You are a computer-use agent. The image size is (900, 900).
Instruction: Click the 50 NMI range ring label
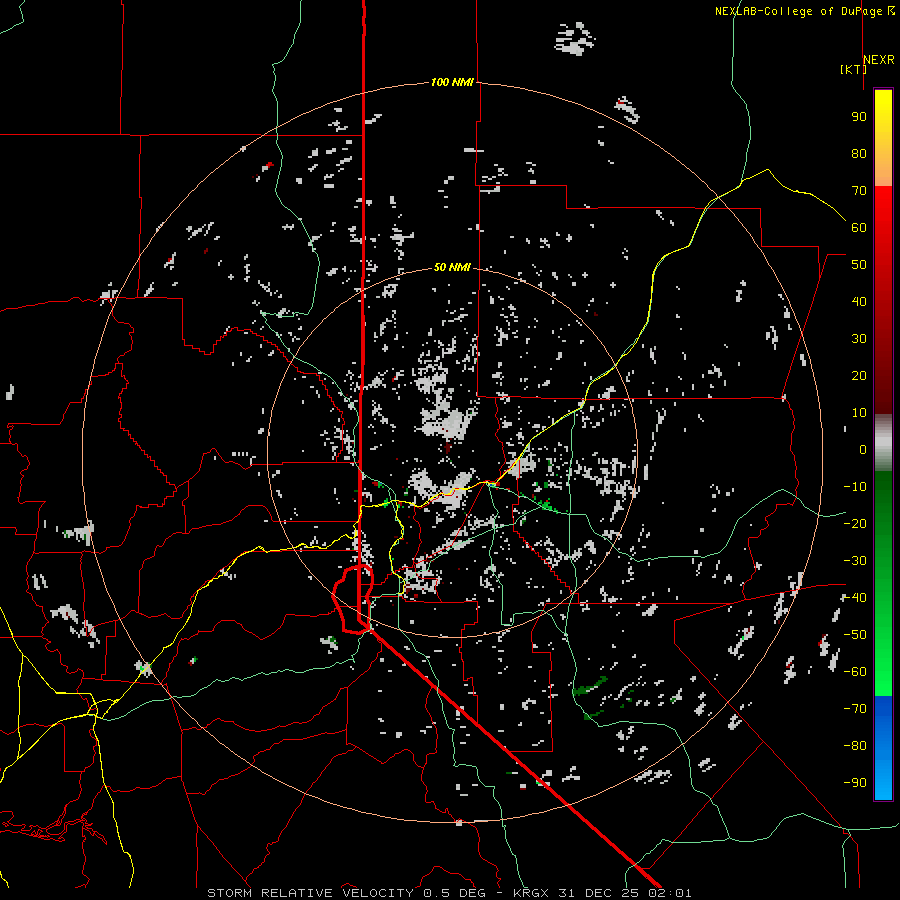[452, 267]
